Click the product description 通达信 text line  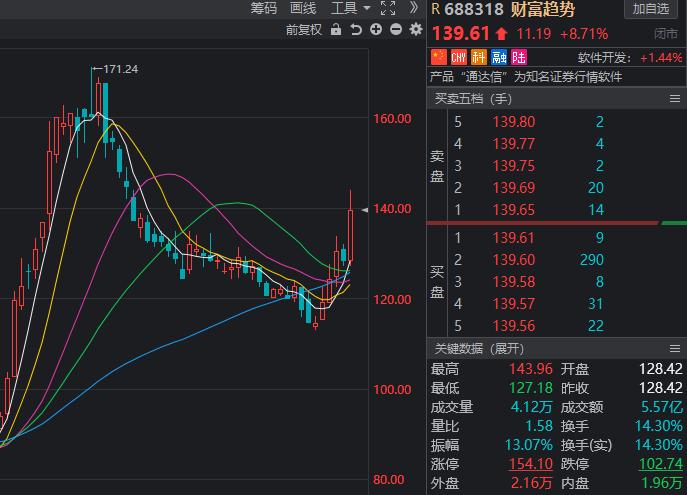coord(526,77)
